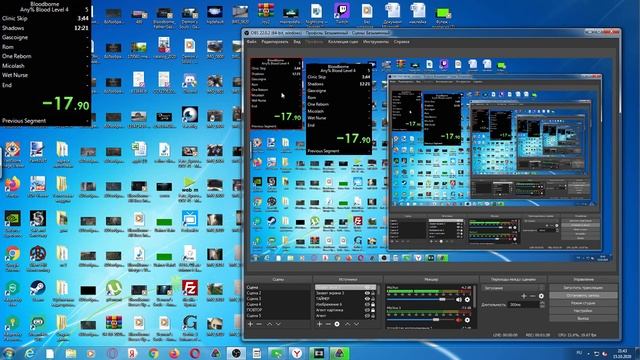Increase transition duration with the up arrow
This screenshot has height=360, width=640.
coord(542,303)
